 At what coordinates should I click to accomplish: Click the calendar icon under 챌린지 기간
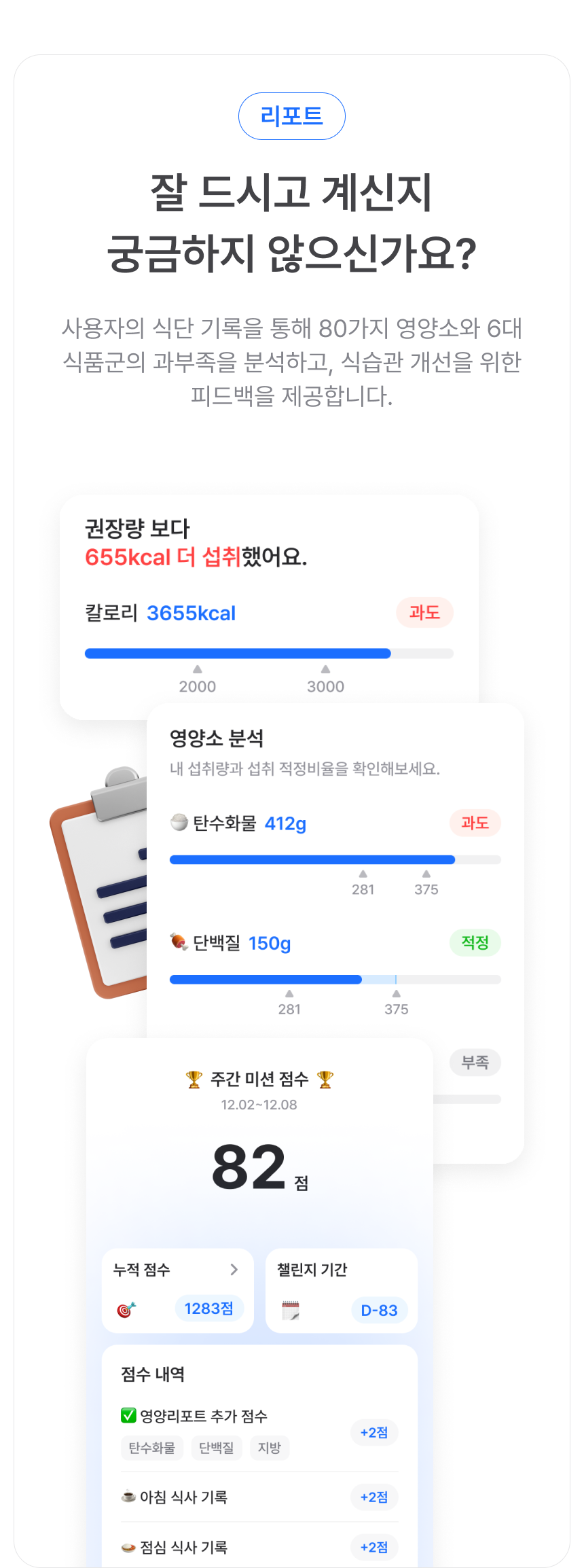(x=291, y=1310)
